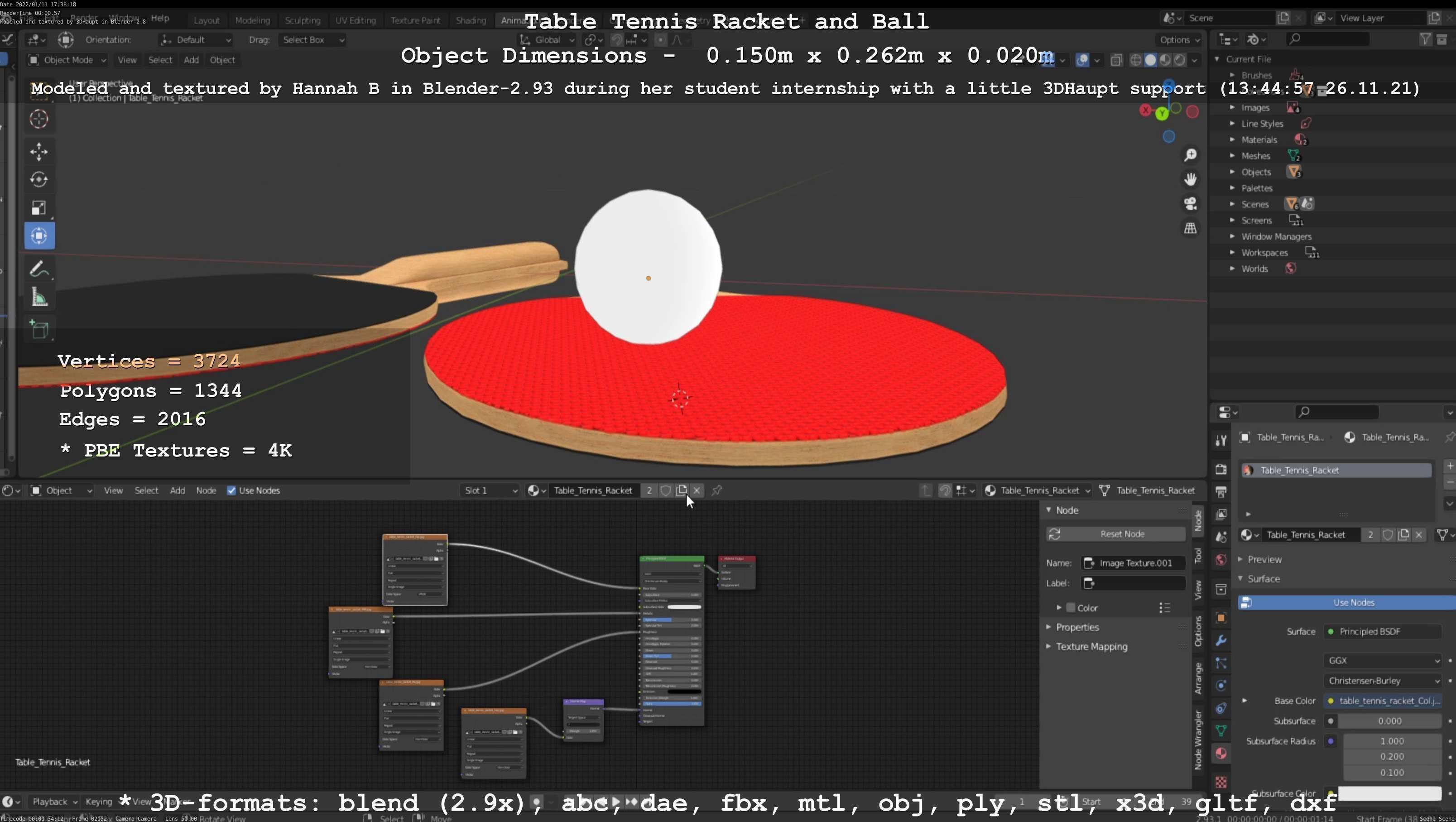Click the Subsurface 0.000 slider
This screenshot has width=1456, height=822.
click(x=1389, y=721)
